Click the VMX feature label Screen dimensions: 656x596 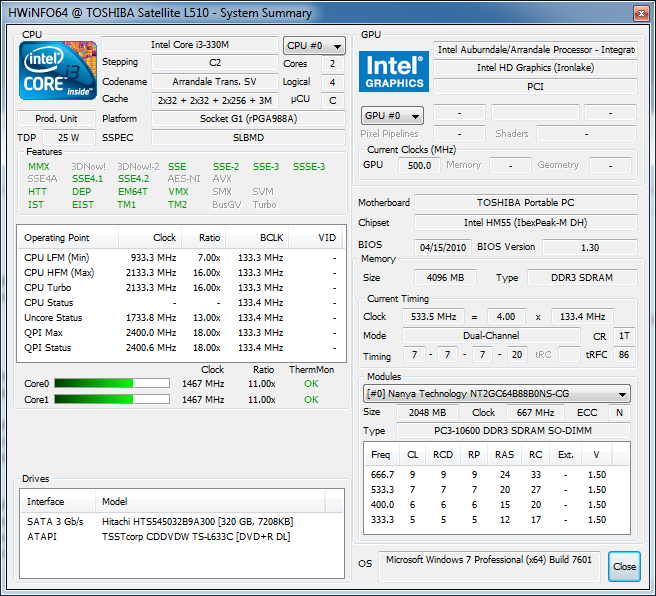[178, 192]
